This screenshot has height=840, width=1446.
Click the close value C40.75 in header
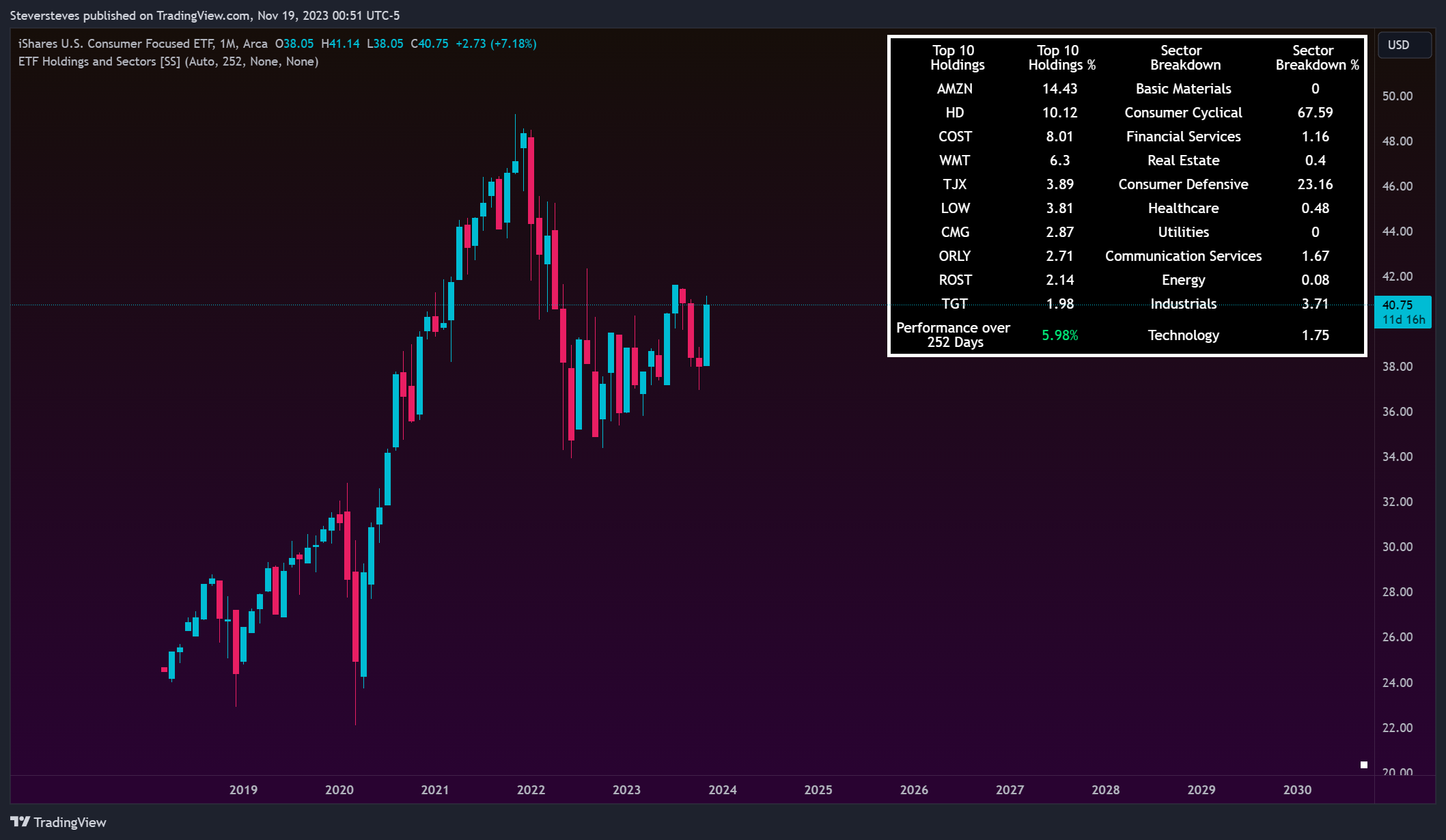430,44
